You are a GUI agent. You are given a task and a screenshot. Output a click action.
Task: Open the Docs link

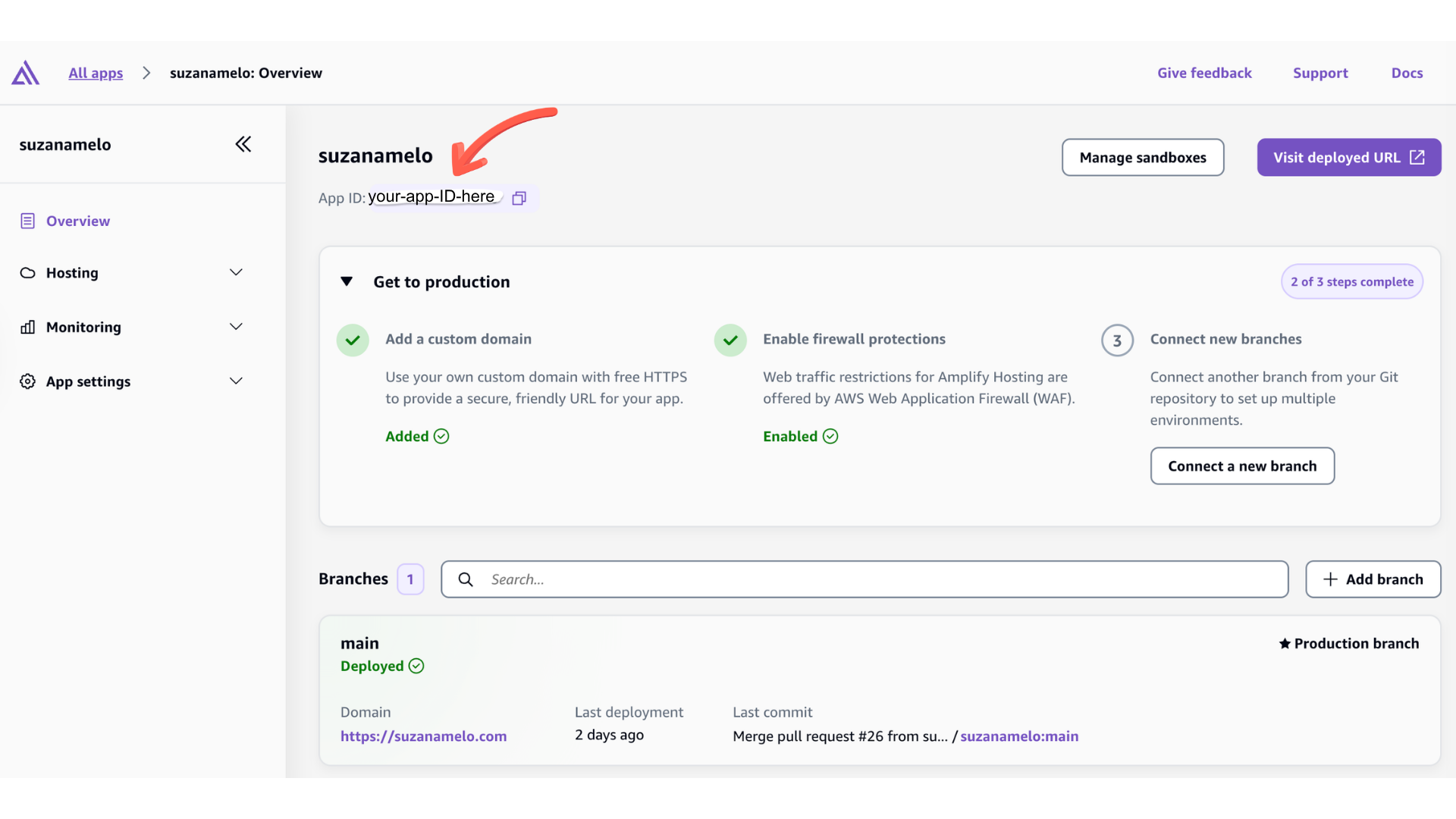pyautogui.click(x=1407, y=73)
